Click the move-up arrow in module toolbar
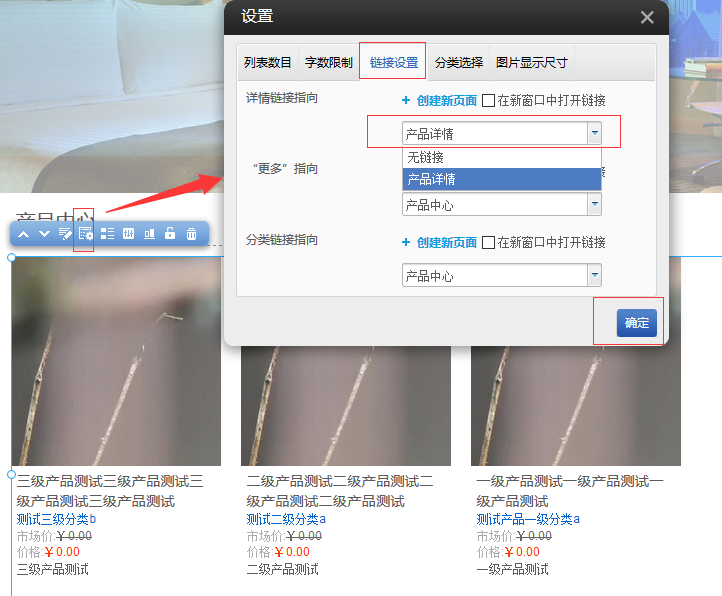This screenshot has height=596, width=722. [x=23, y=234]
